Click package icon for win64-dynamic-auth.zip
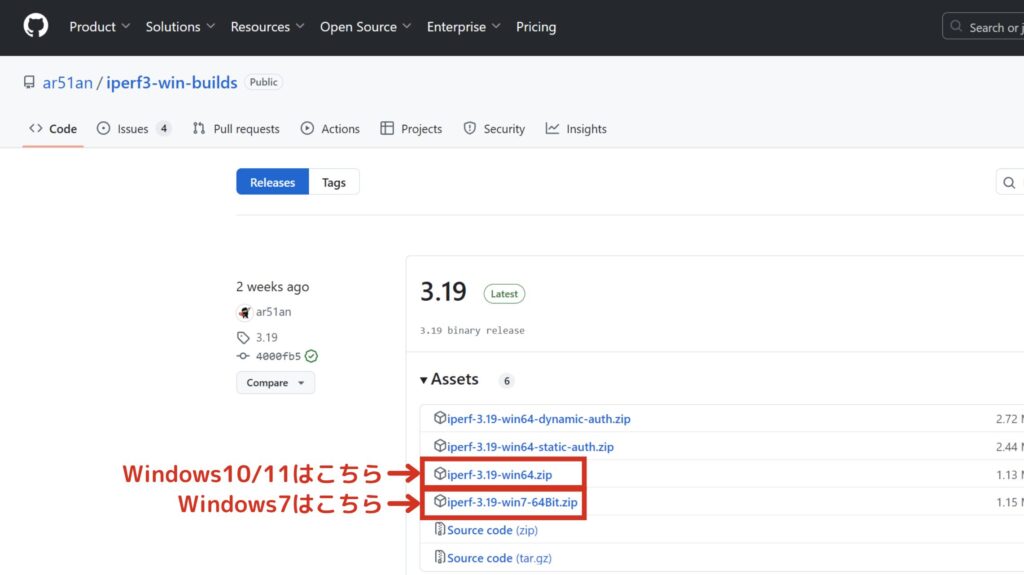1024x575 pixels. (x=440, y=418)
